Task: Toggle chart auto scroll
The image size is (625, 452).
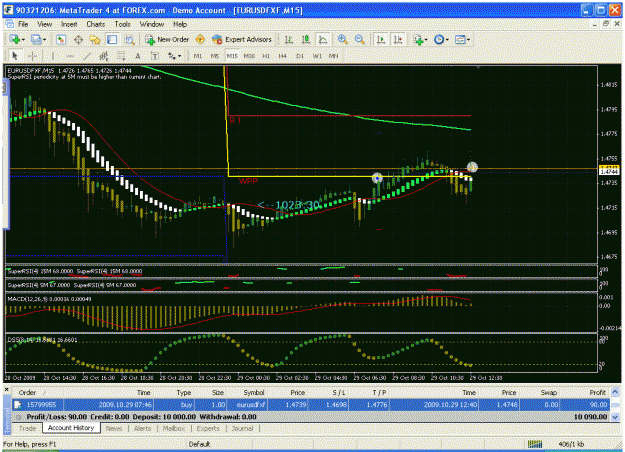Action: 381,39
